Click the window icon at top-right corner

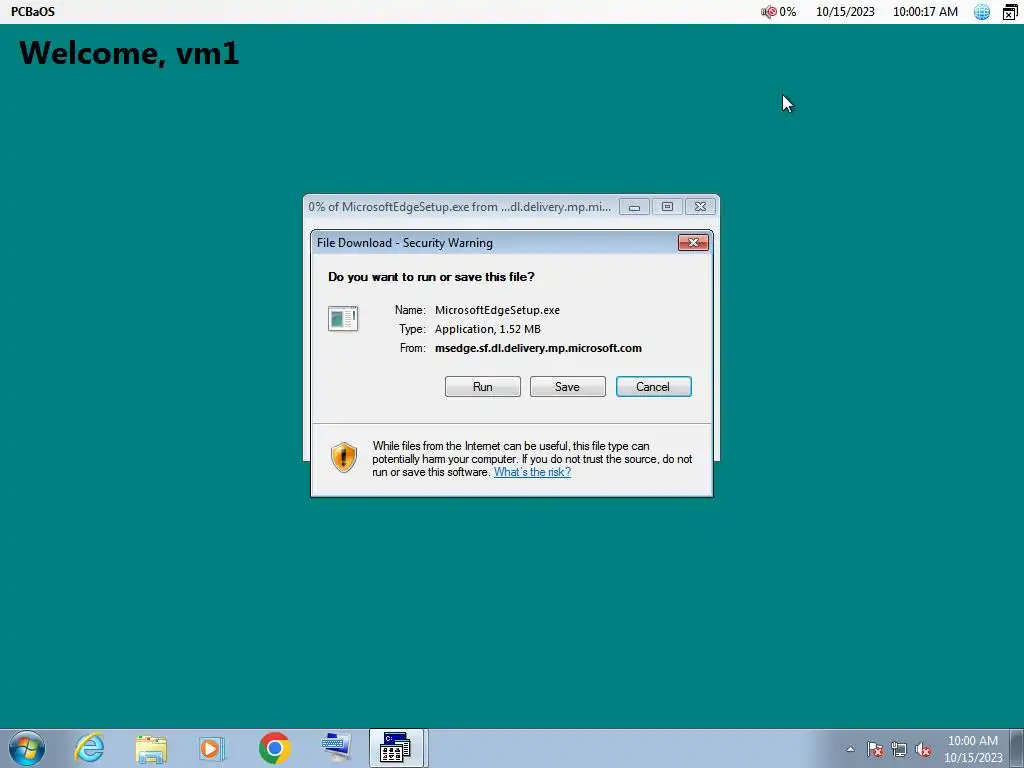pyautogui.click(x=1010, y=12)
